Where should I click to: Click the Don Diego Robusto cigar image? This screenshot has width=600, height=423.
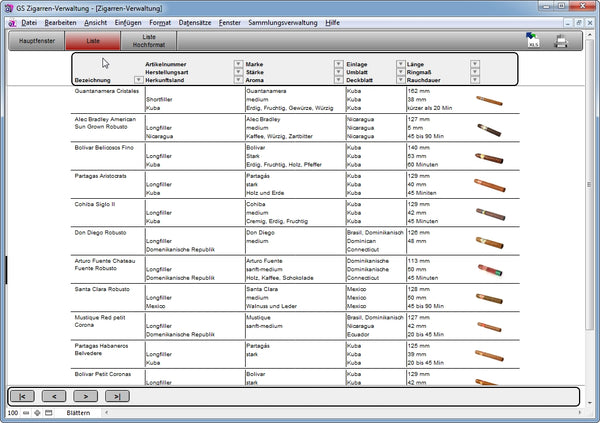click(x=489, y=243)
